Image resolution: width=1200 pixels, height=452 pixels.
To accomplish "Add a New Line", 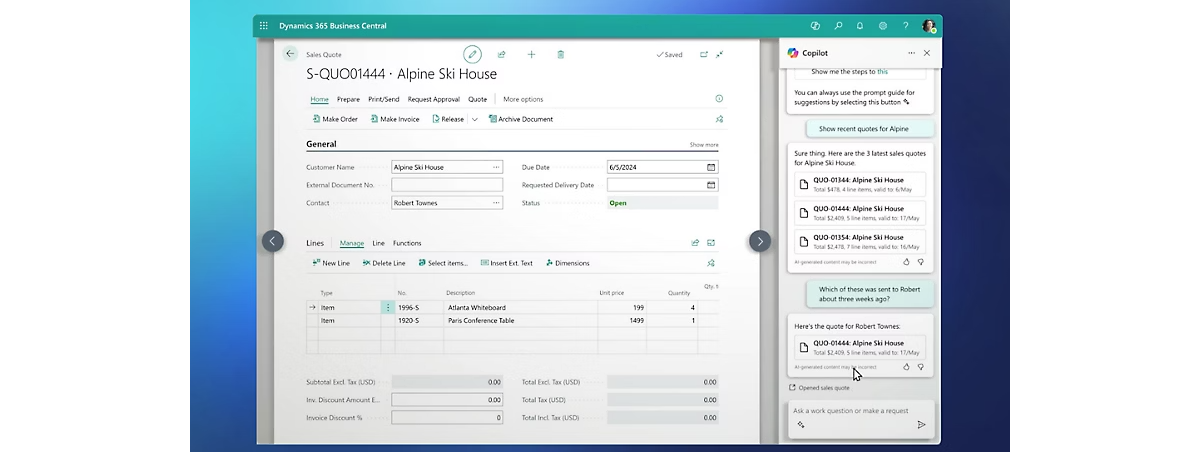I will click(331, 263).
